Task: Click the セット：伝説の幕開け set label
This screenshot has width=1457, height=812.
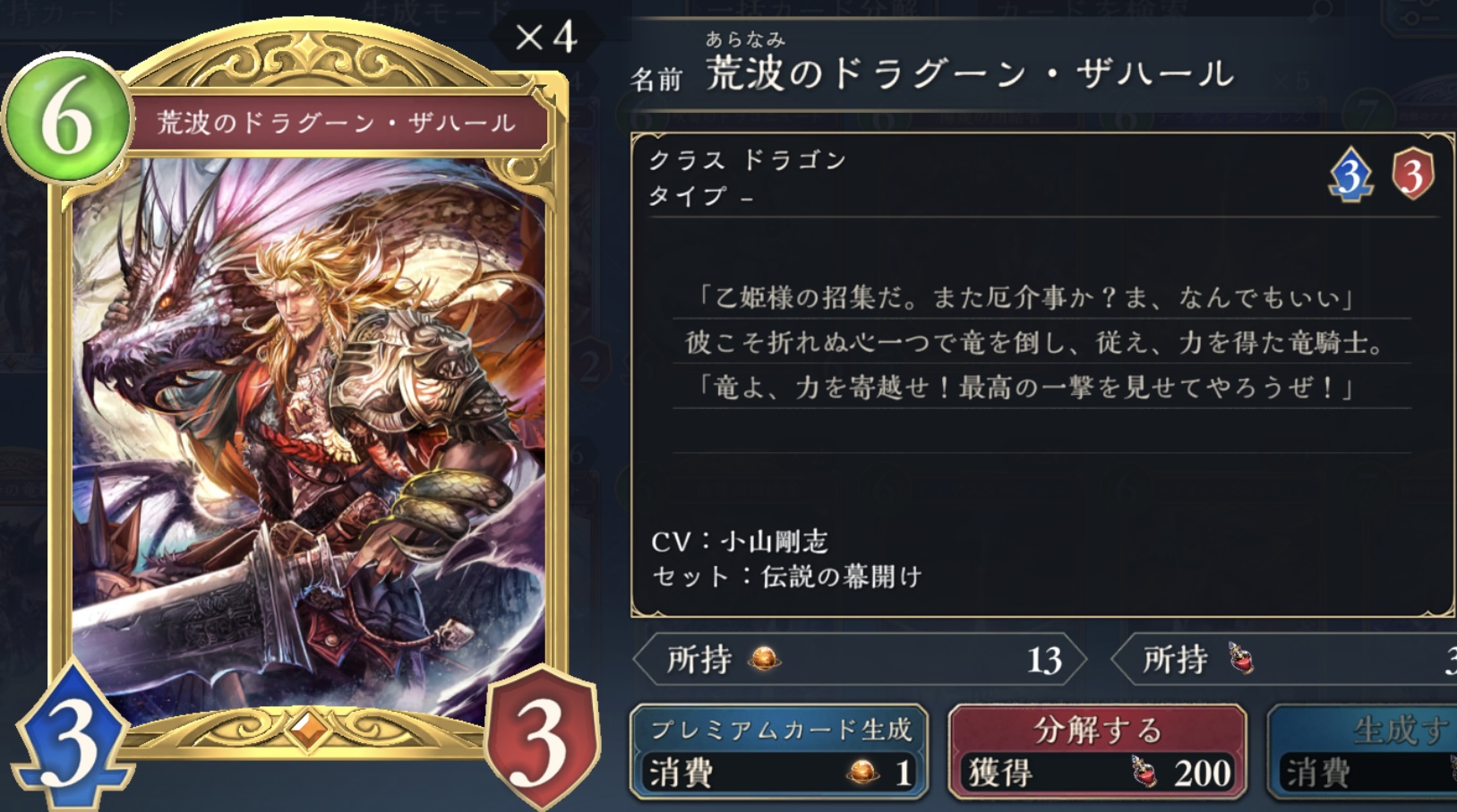Action: click(x=786, y=577)
